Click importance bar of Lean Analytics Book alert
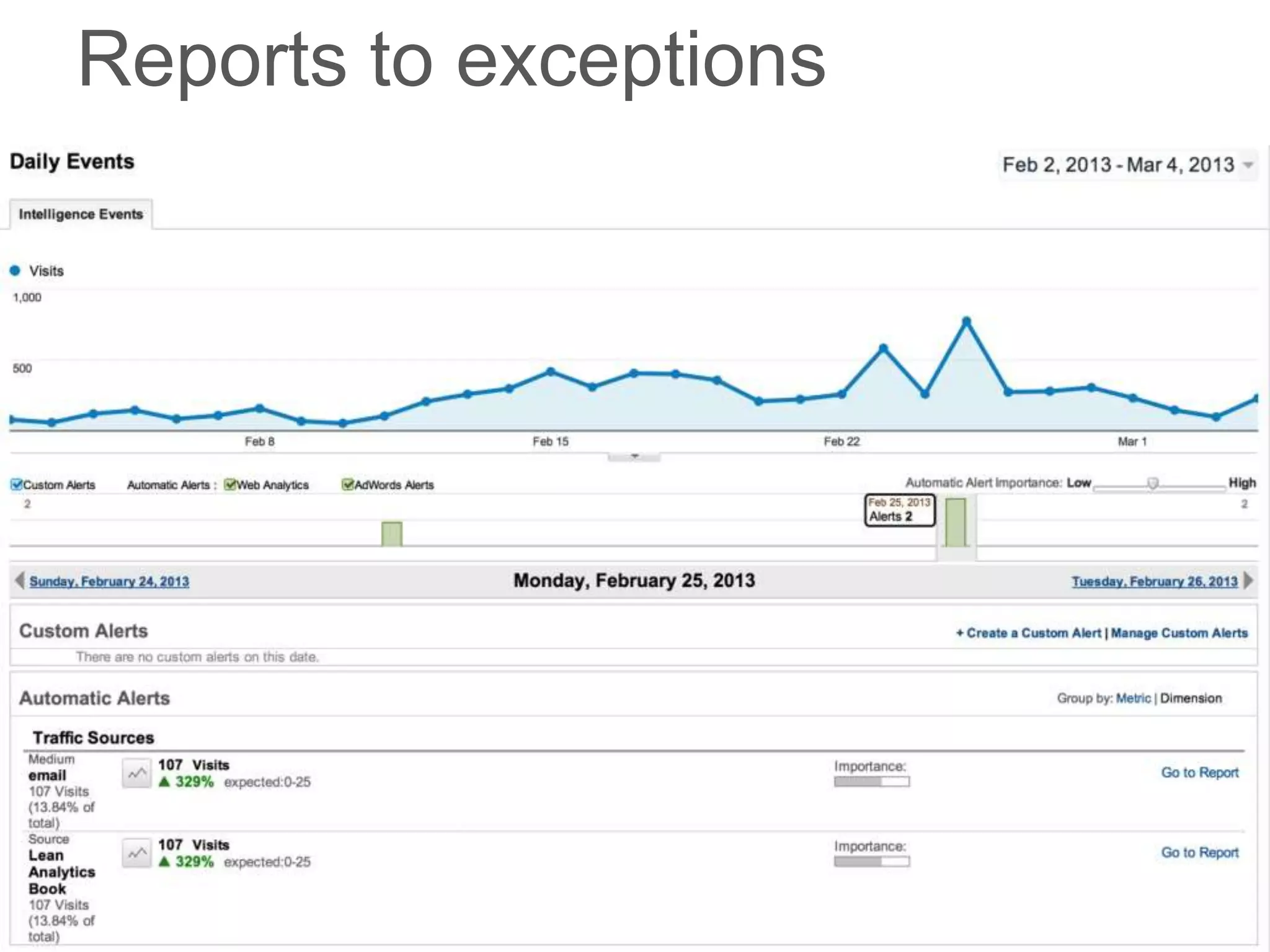The width and height of the screenshot is (1270, 952). click(x=872, y=862)
